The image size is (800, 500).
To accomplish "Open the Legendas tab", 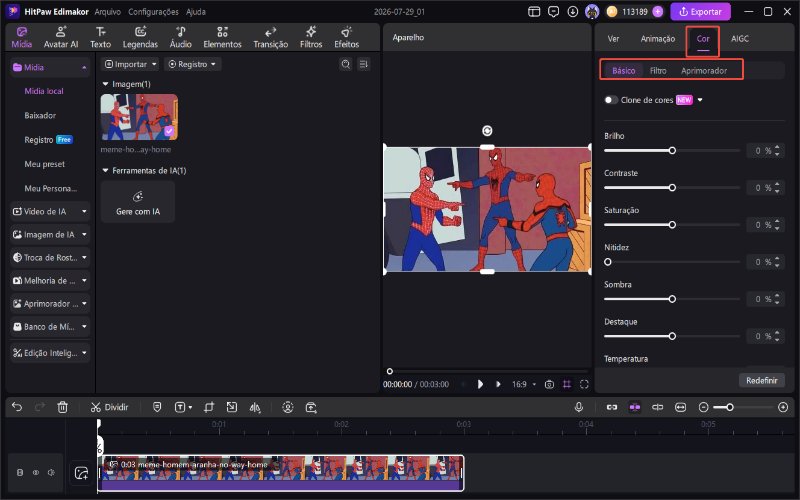I will coord(140,37).
